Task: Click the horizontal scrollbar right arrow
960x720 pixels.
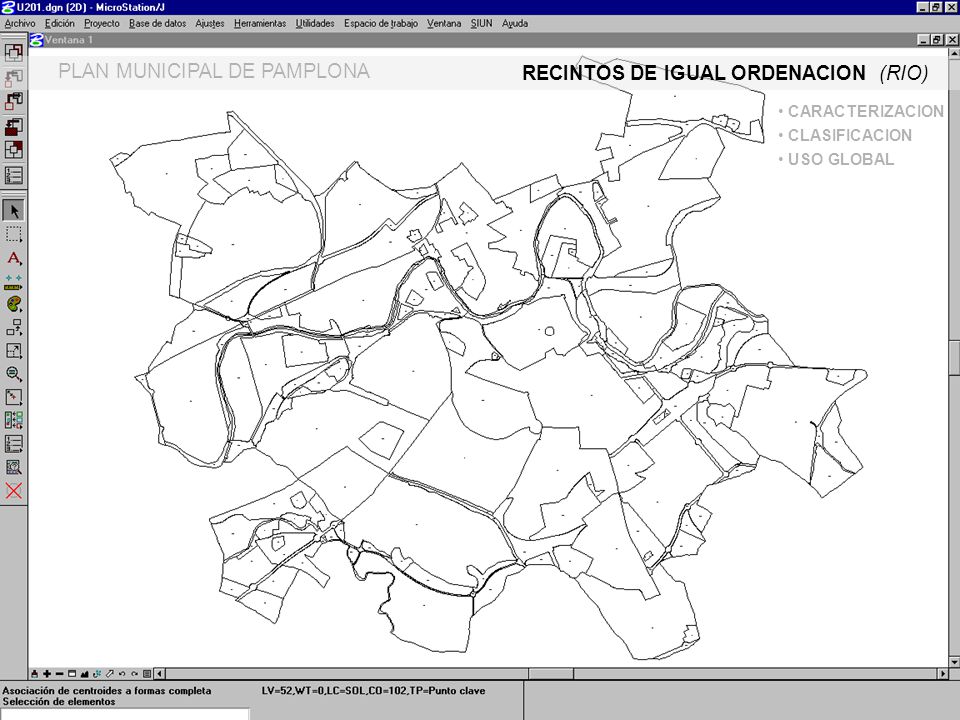Action: click(x=943, y=673)
